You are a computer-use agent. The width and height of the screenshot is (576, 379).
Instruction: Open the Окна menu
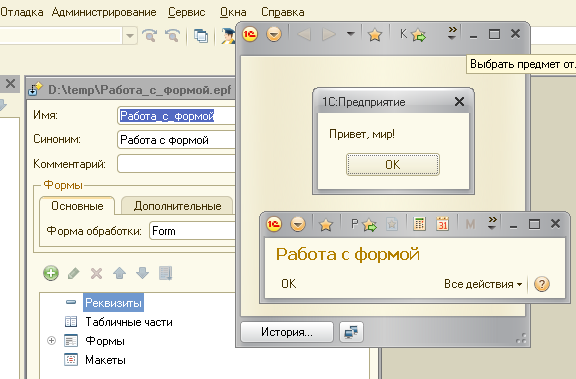pos(233,12)
